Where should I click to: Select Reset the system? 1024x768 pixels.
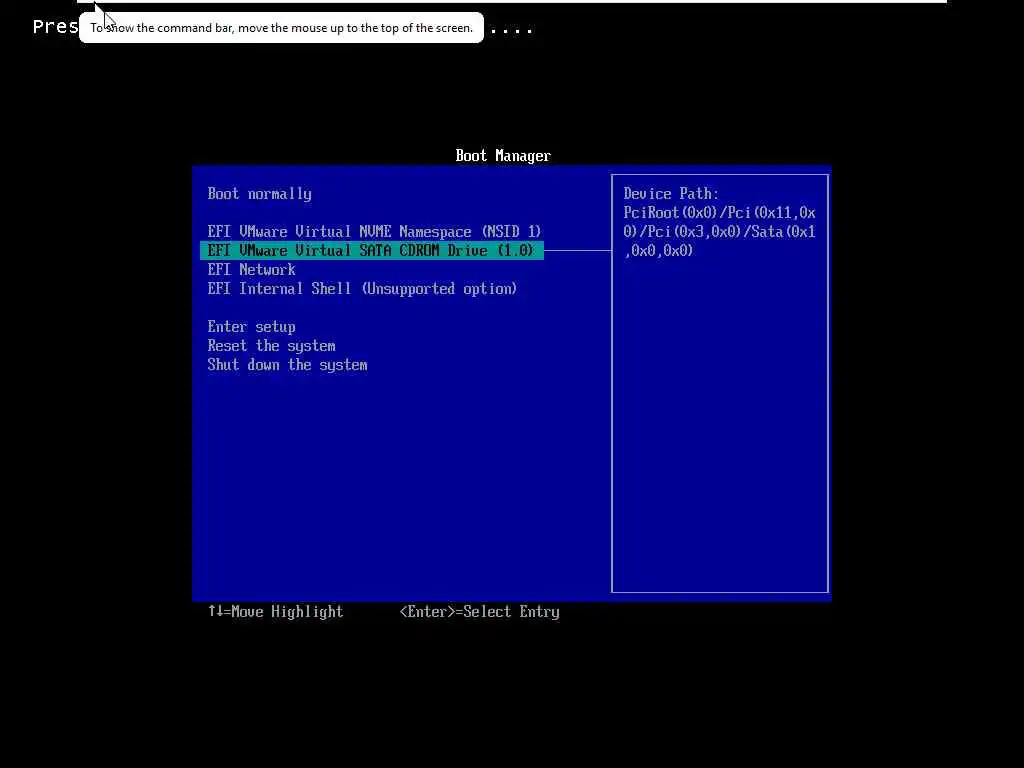click(272, 346)
